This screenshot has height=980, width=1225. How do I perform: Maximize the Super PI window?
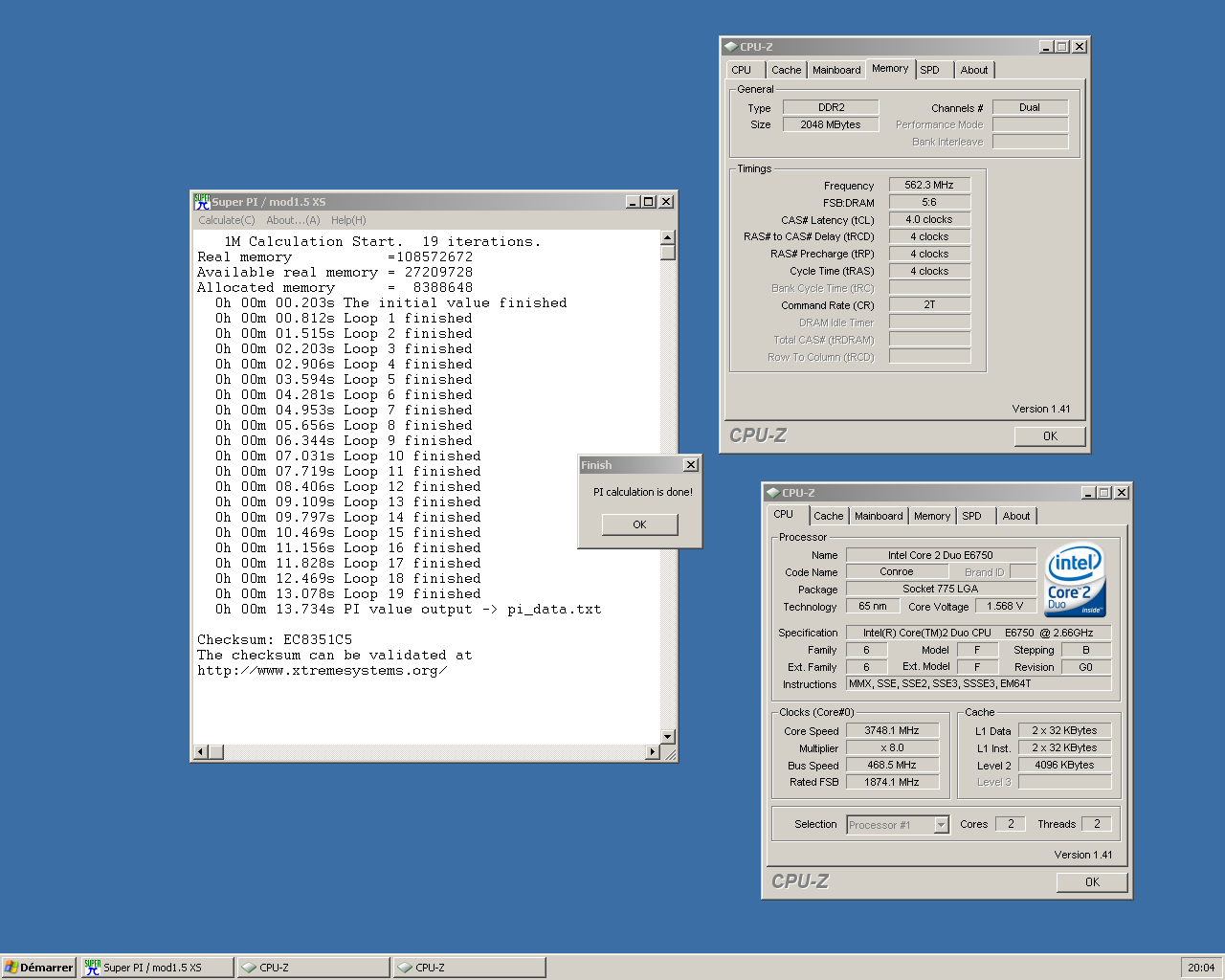point(649,202)
